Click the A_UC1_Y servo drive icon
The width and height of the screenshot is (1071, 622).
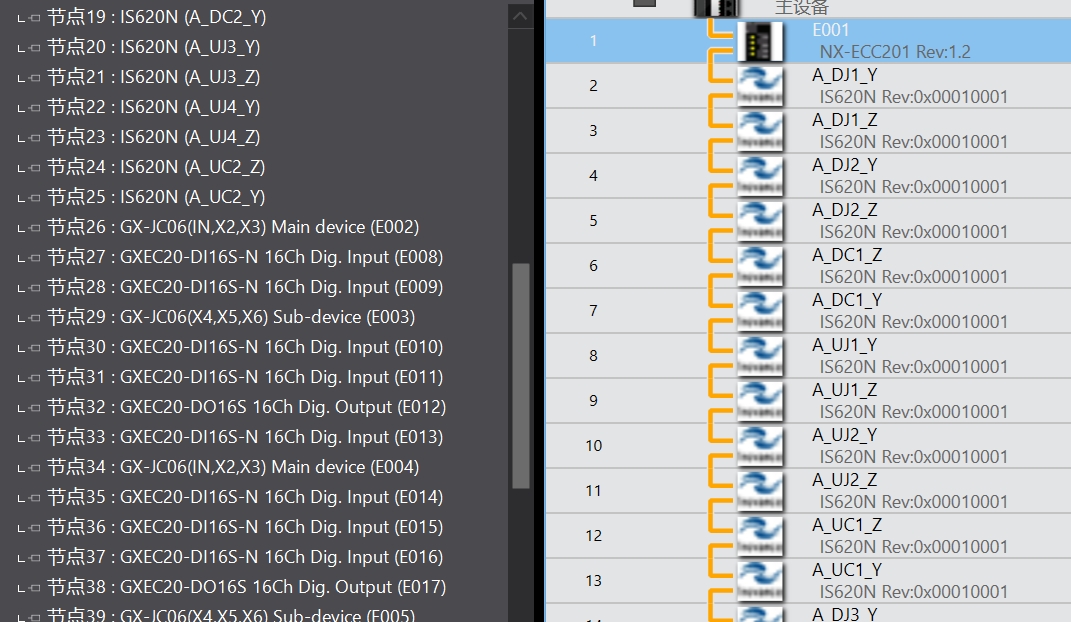pos(760,582)
